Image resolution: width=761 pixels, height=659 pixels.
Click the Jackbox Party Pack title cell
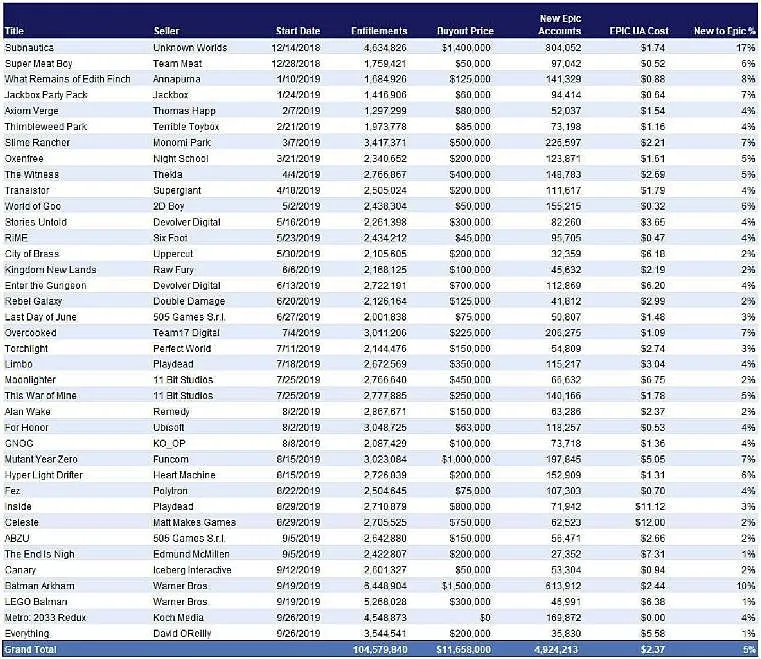pyautogui.click(x=46, y=95)
